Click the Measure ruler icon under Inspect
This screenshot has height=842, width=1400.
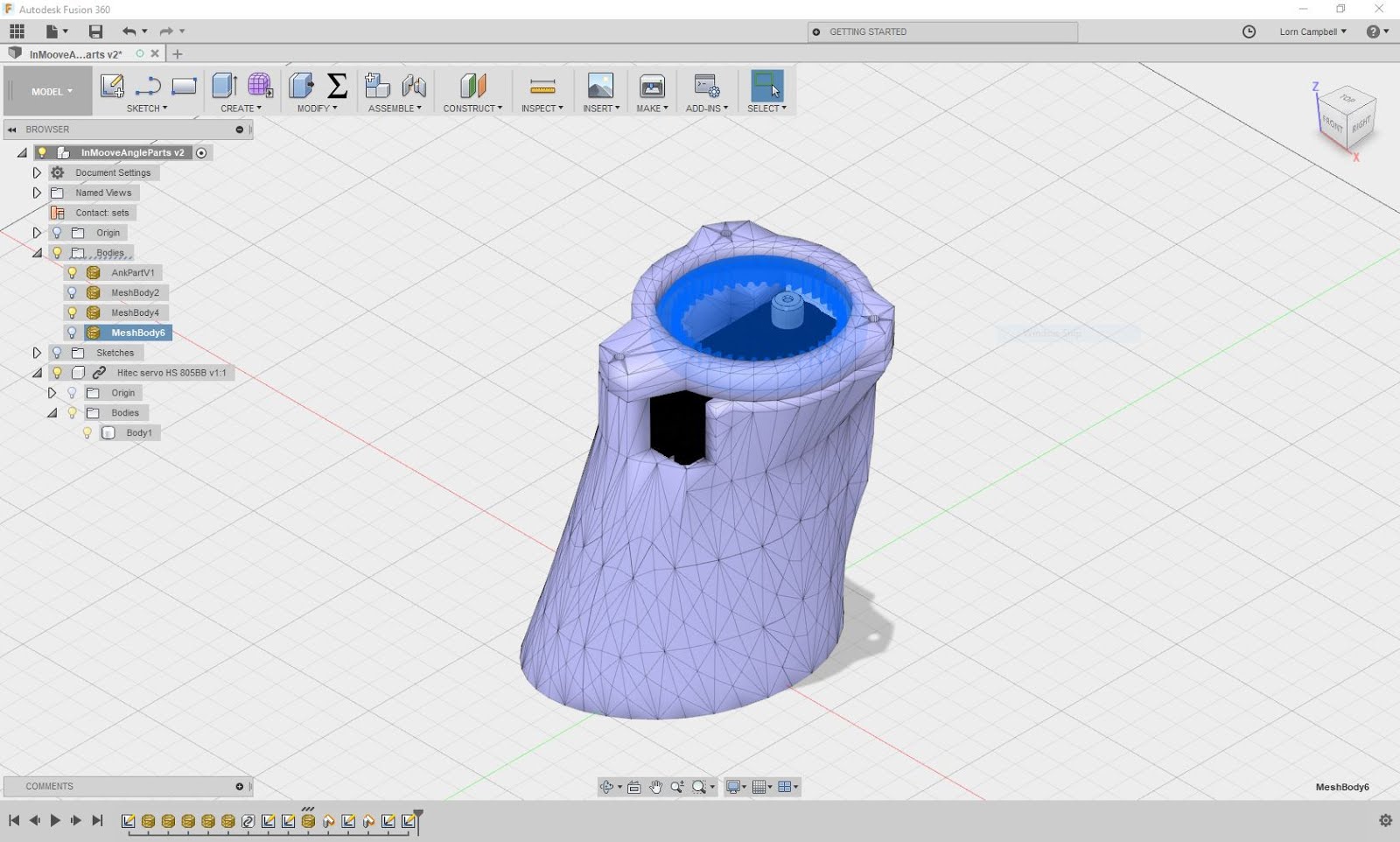coord(542,86)
